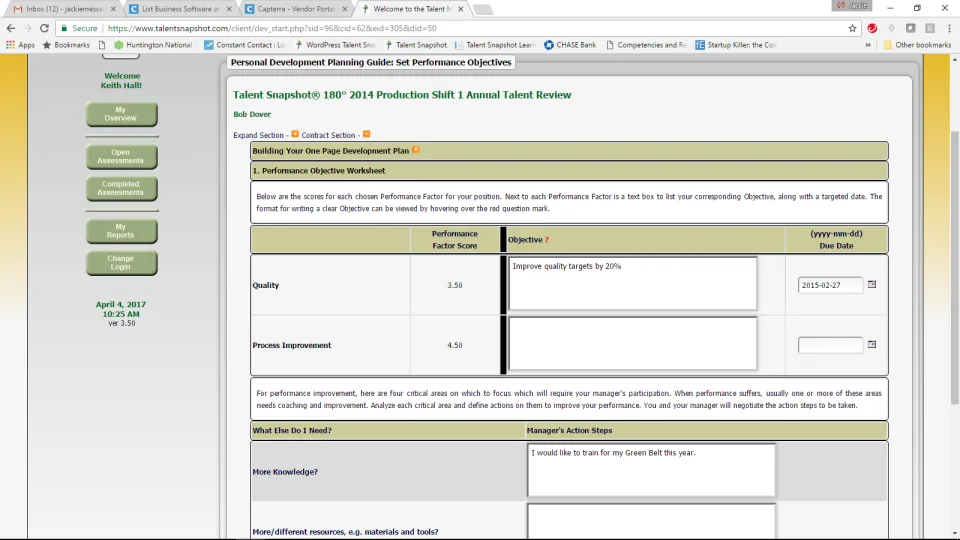The height and width of the screenshot is (540, 960).
Task: Click the employee name Bob Dover
Action: 252,114
